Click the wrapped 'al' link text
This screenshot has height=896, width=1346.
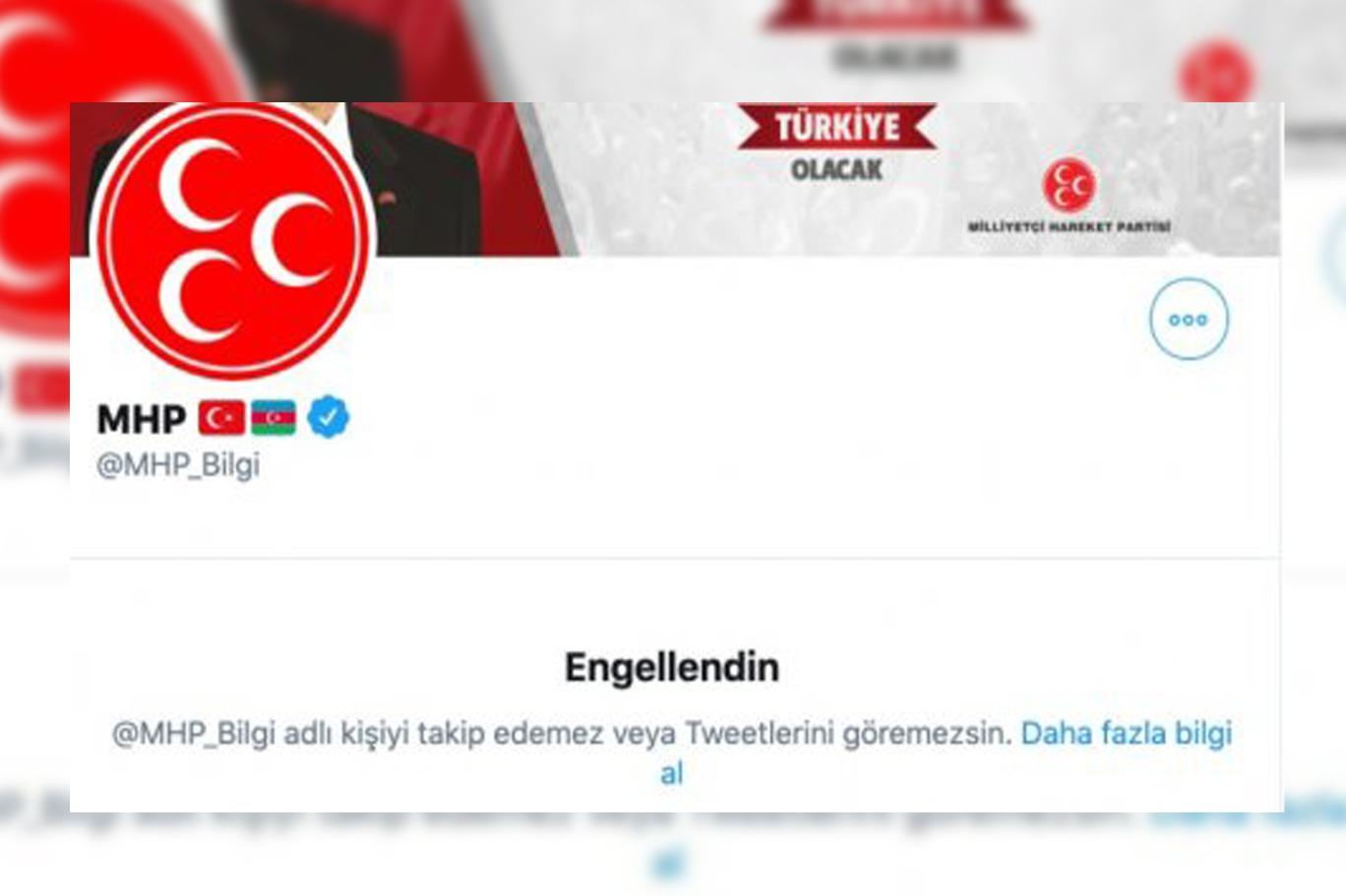(x=672, y=774)
